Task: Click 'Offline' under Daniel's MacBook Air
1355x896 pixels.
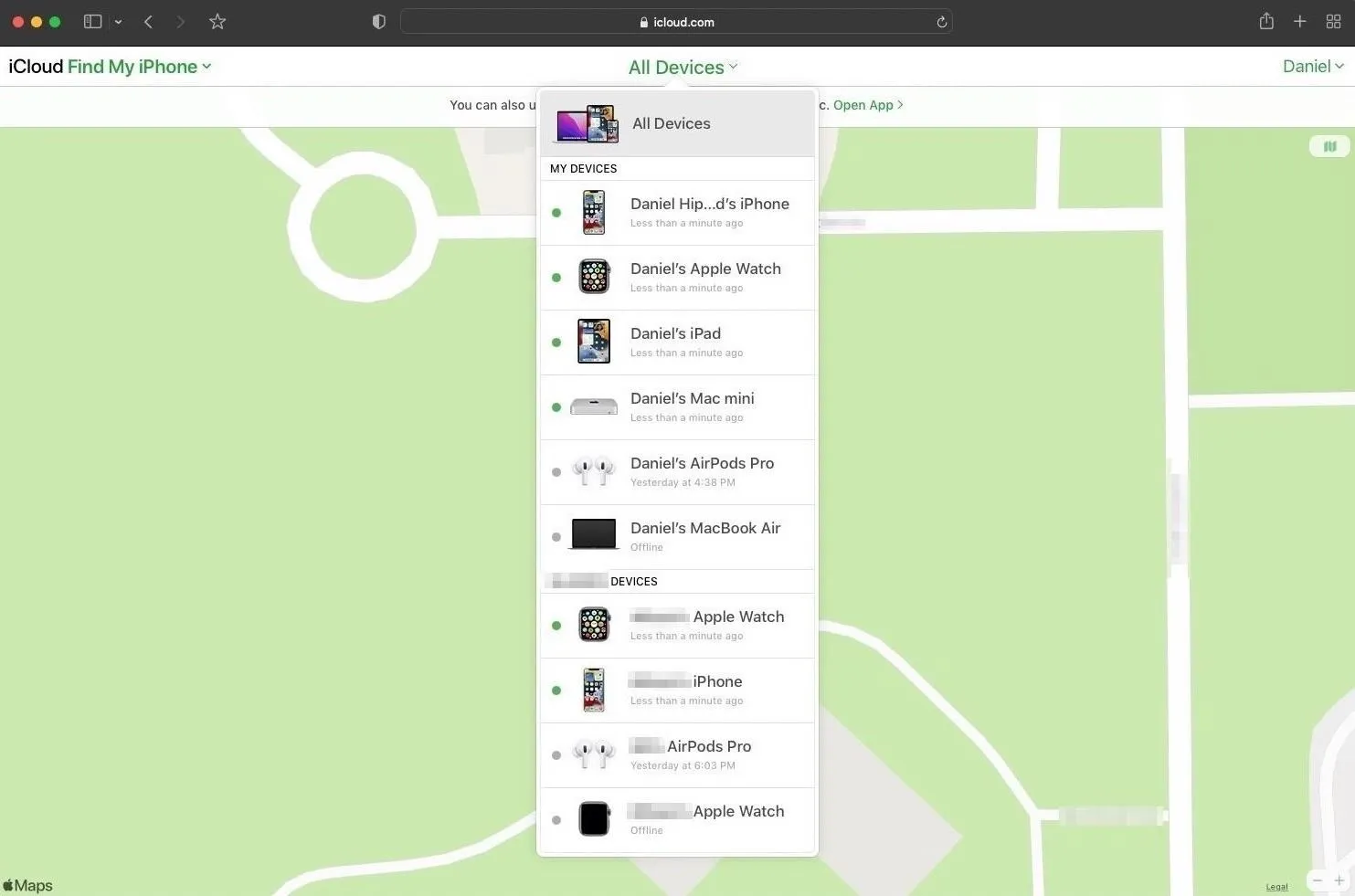Action: click(647, 547)
